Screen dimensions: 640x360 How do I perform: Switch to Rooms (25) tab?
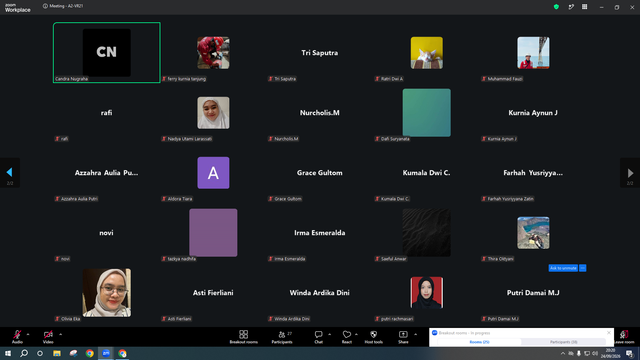click(x=479, y=342)
